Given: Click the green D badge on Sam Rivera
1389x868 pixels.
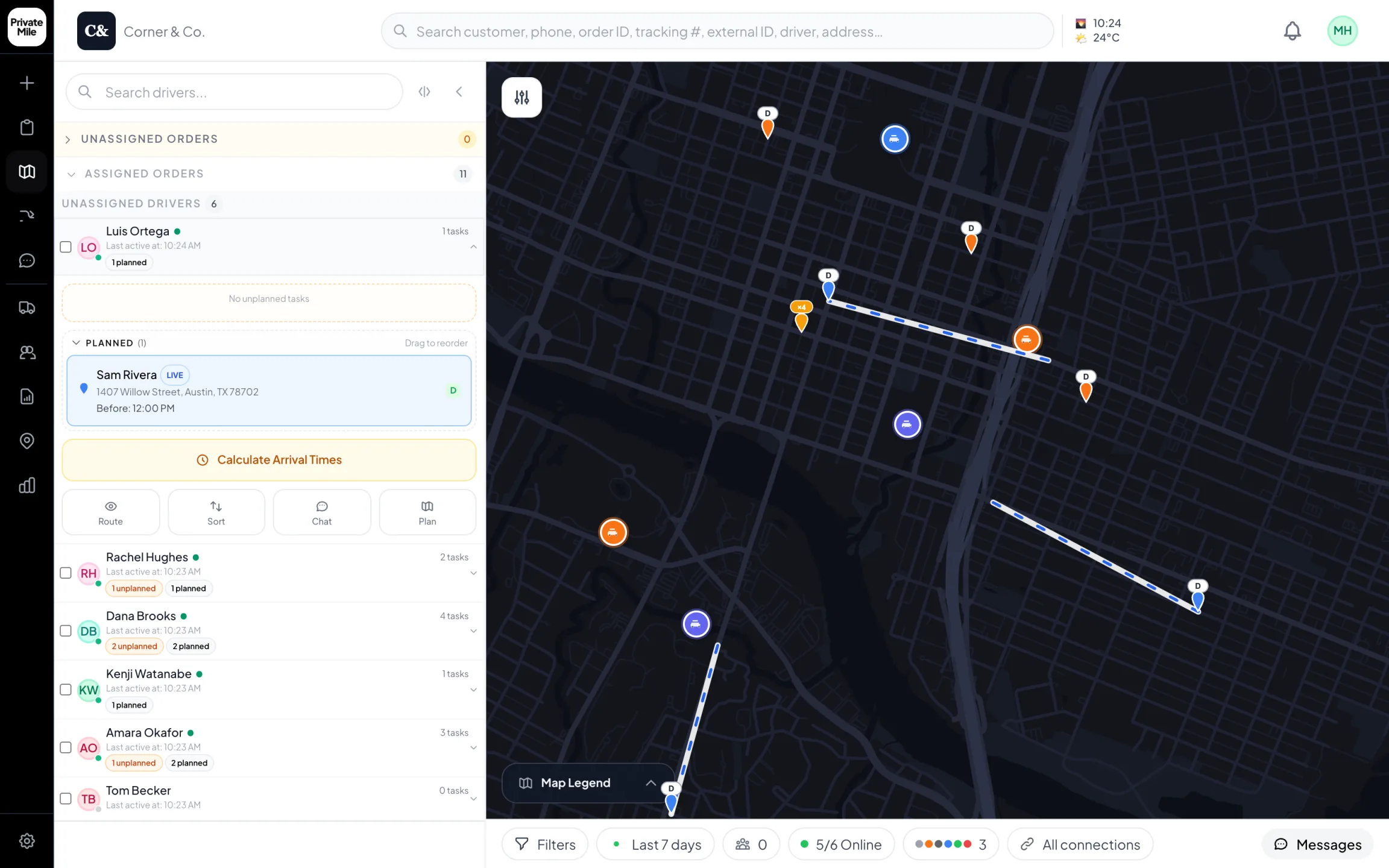Looking at the screenshot, I should click(x=453, y=391).
